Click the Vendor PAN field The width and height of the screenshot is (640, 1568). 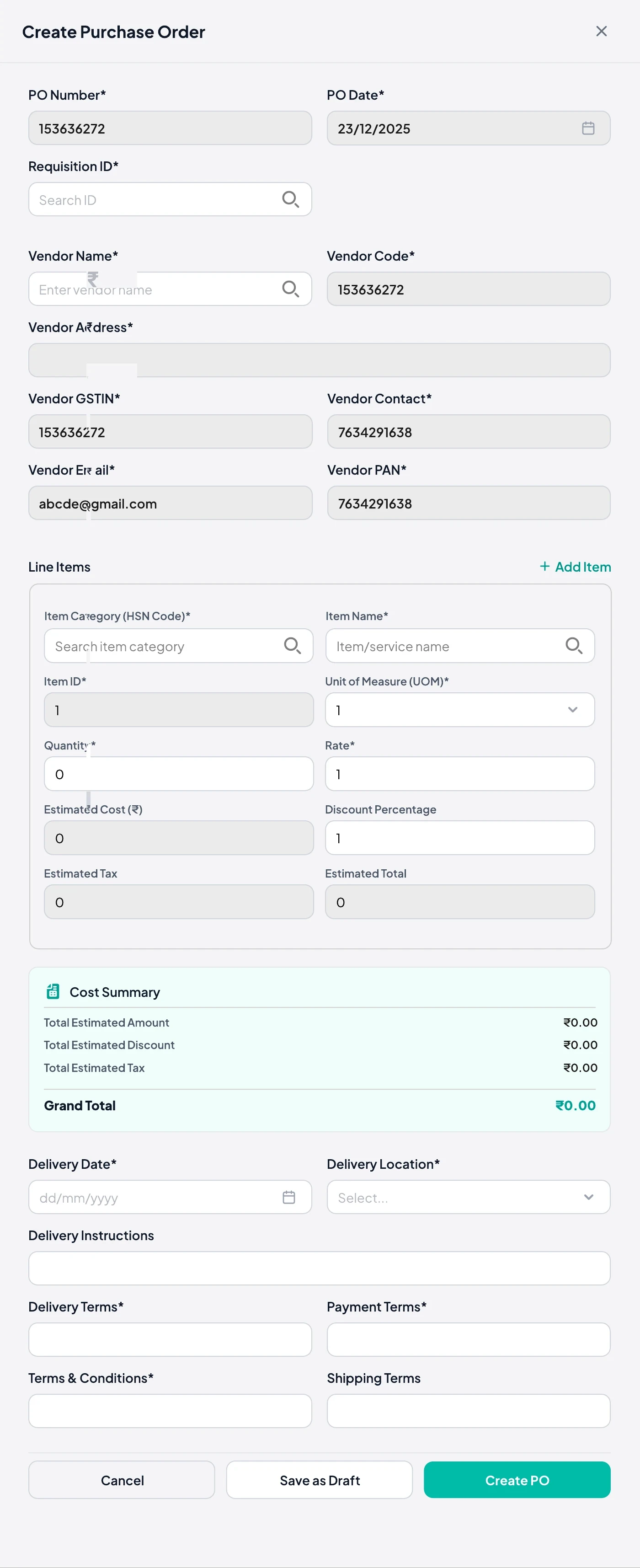point(469,503)
